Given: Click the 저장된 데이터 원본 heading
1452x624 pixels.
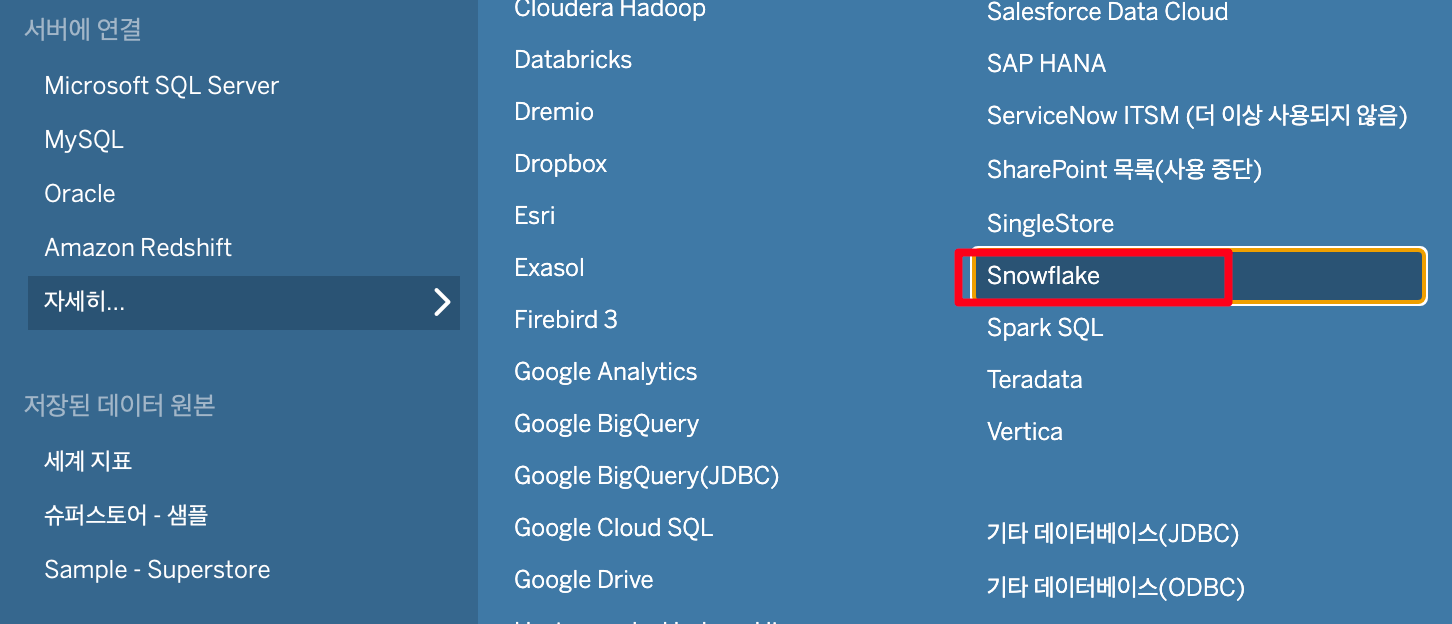Looking at the screenshot, I should [120, 406].
